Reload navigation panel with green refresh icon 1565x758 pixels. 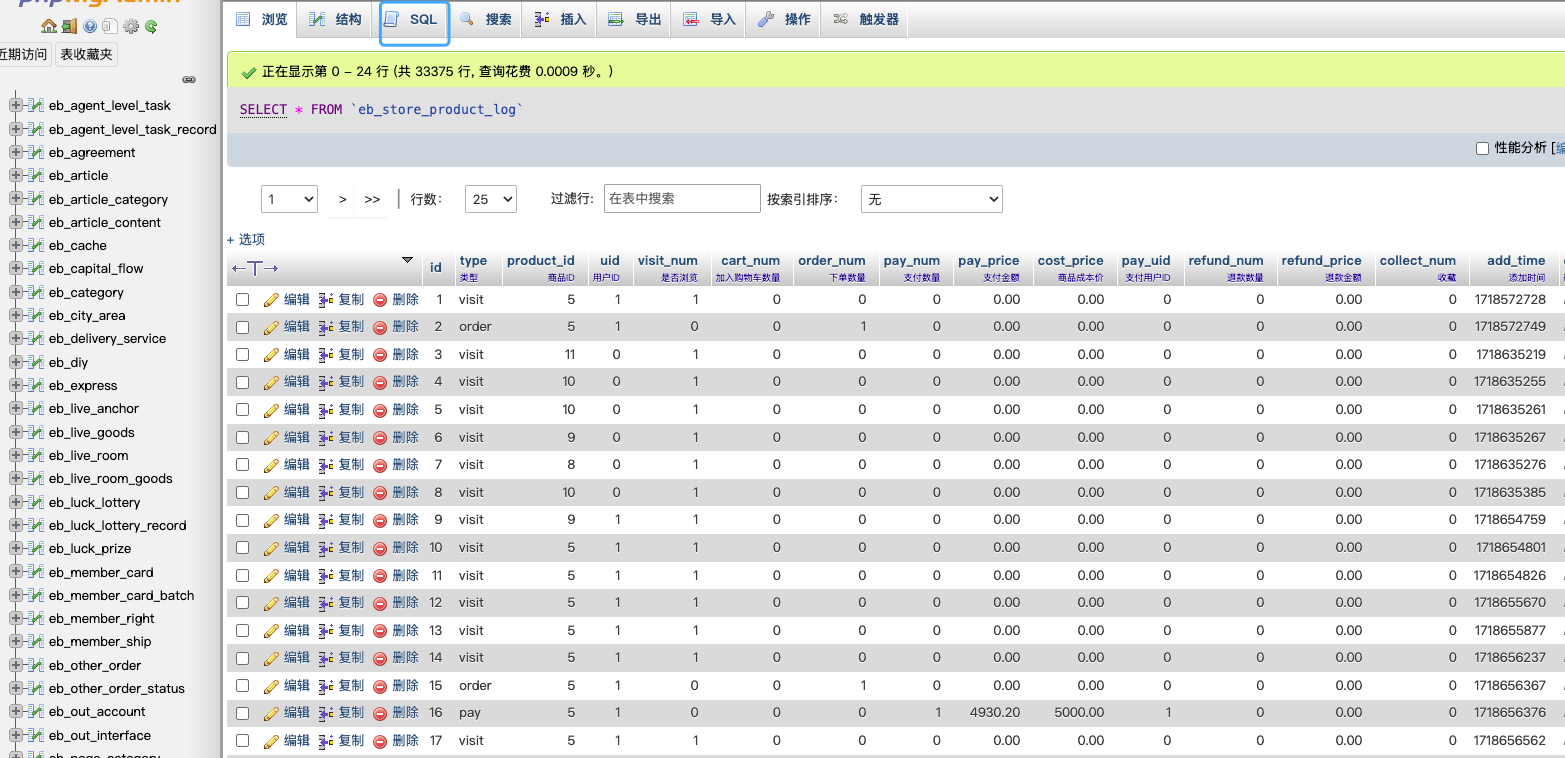151,27
